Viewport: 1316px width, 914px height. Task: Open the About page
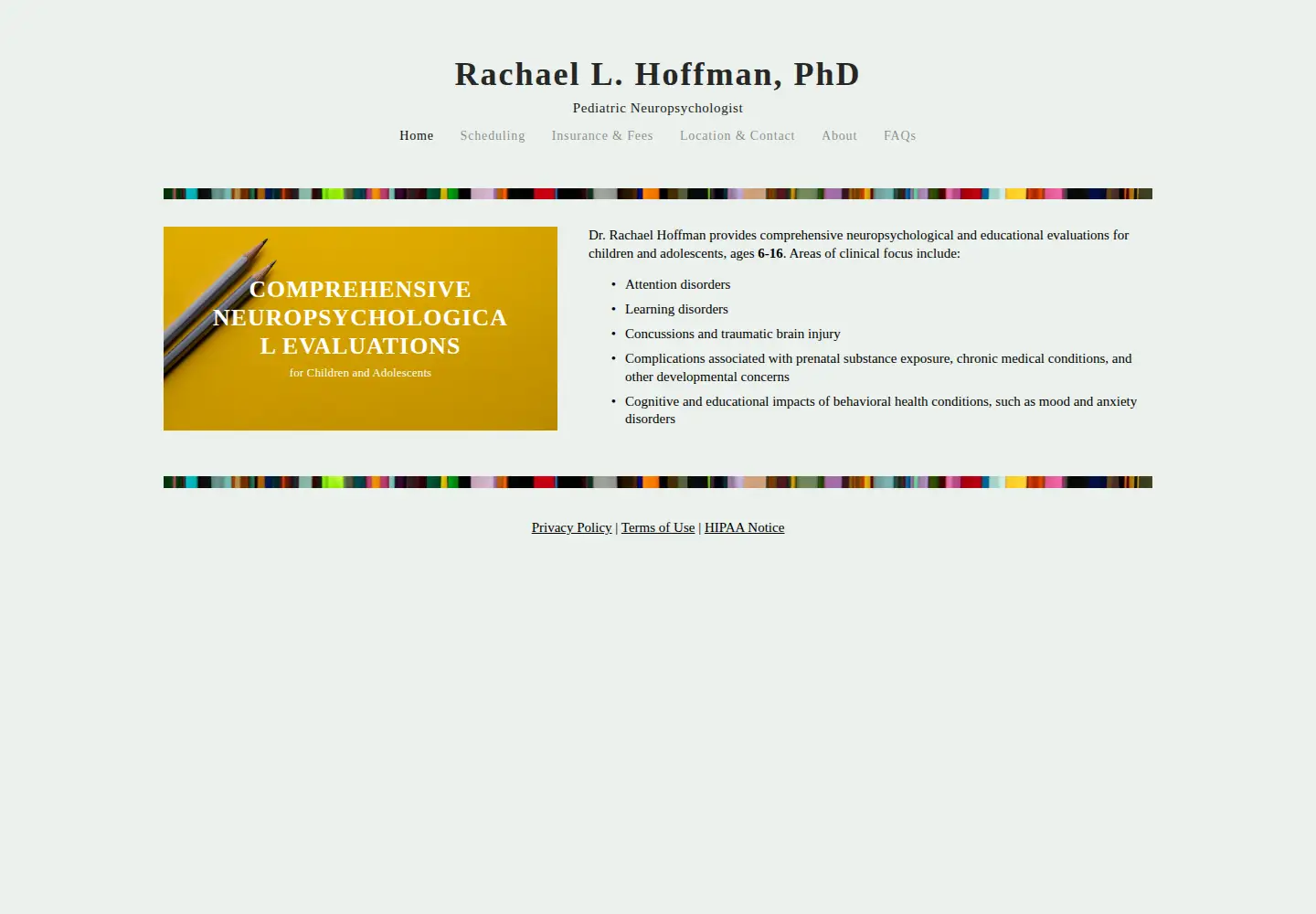(x=839, y=135)
